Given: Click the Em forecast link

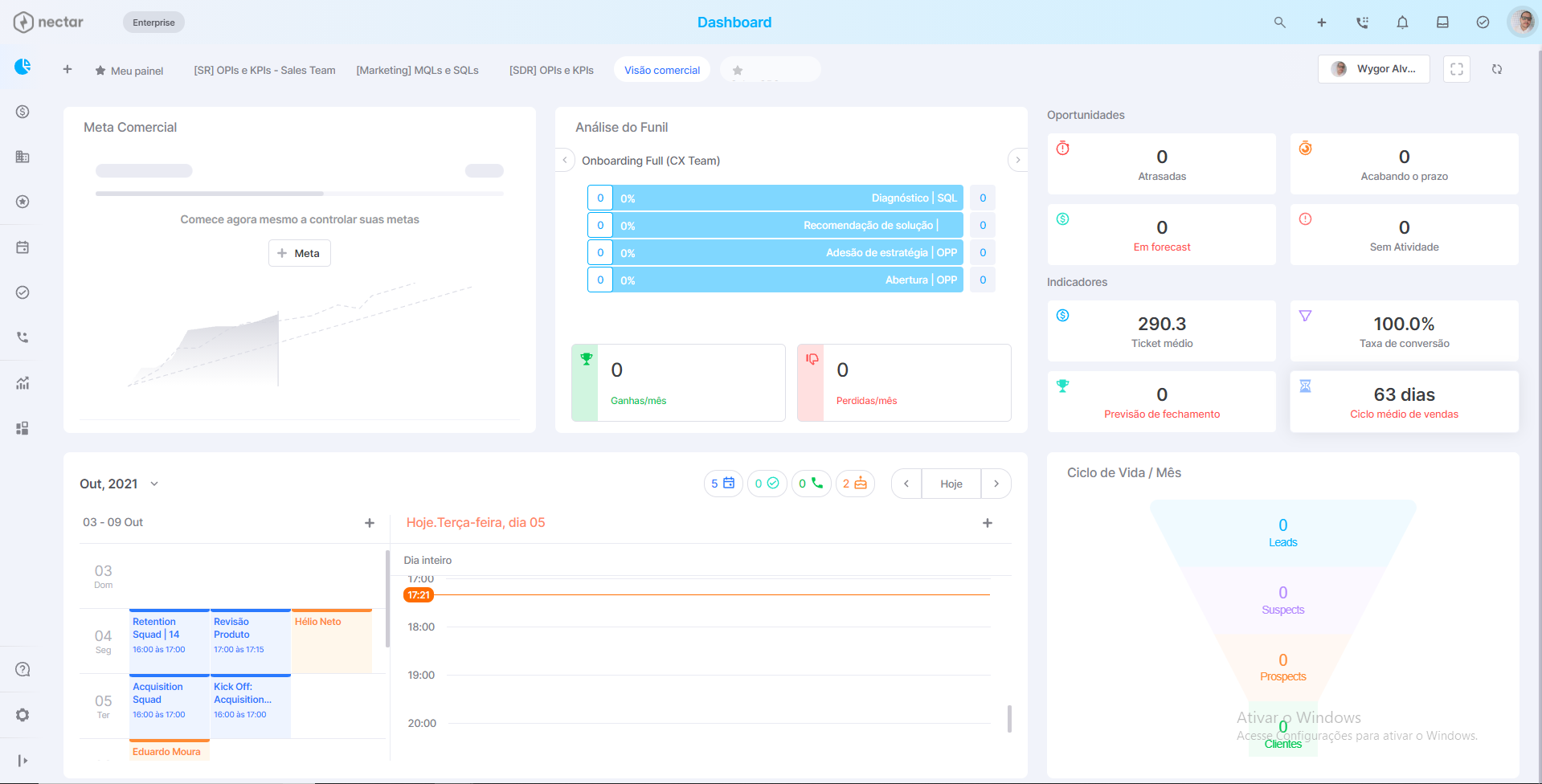Looking at the screenshot, I should [x=1162, y=247].
